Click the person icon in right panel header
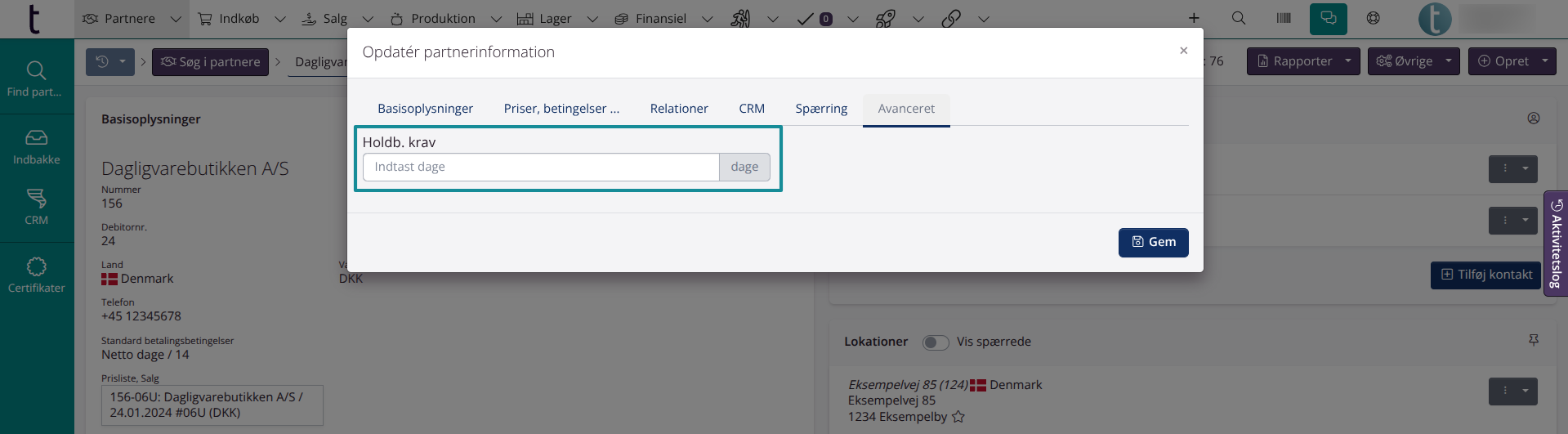 (1534, 119)
